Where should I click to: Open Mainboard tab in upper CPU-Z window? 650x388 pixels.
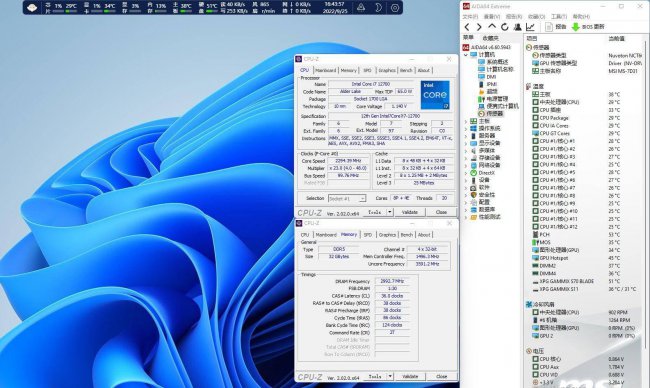326,70
